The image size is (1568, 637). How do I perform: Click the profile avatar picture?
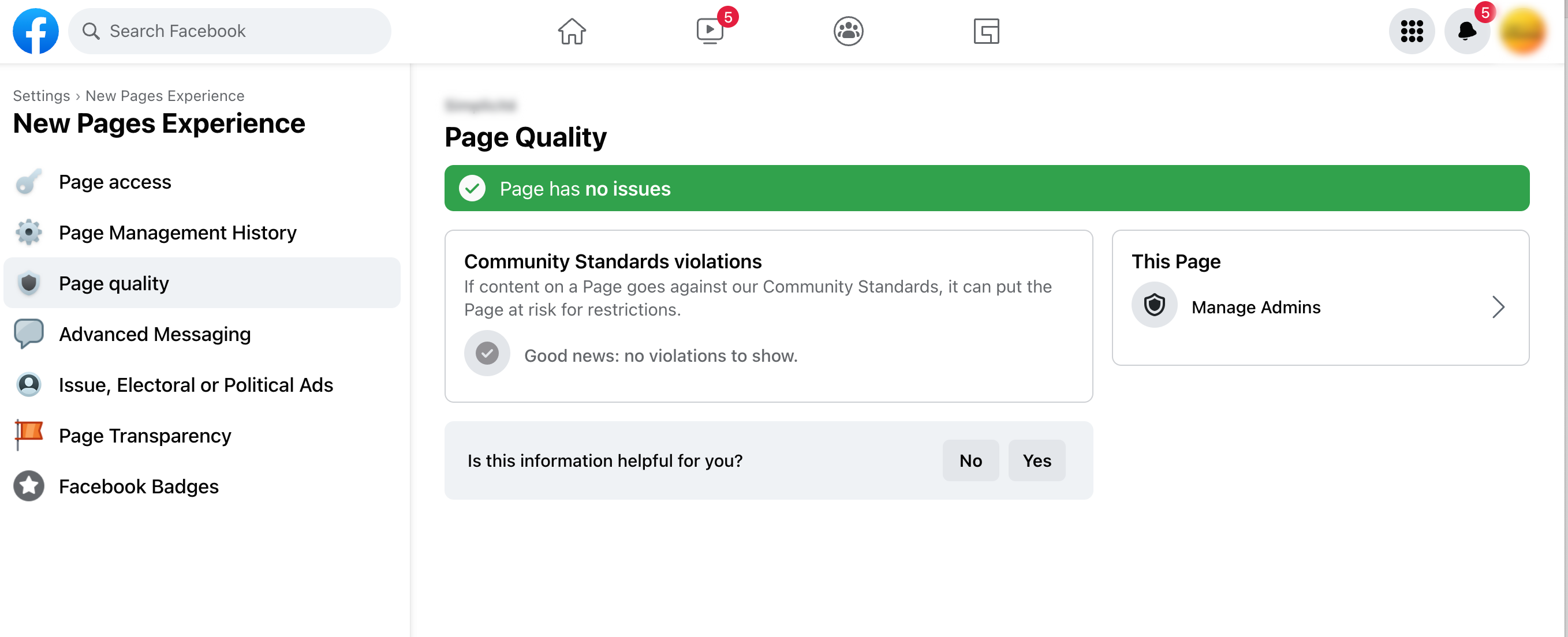(x=1522, y=31)
